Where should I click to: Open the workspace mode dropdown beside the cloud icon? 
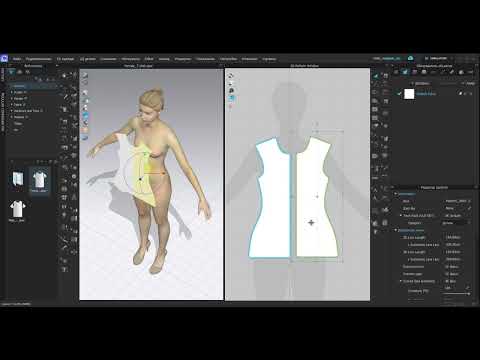(437, 58)
